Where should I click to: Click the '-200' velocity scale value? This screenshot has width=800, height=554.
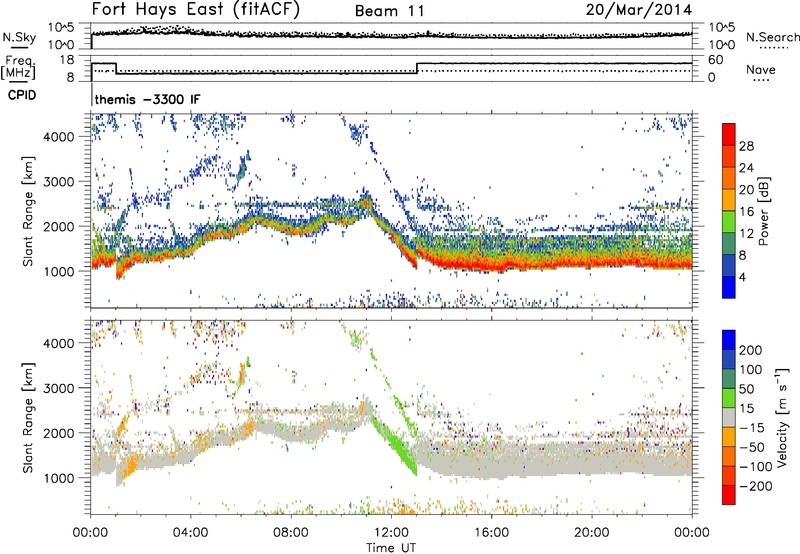(x=755, y=486)
